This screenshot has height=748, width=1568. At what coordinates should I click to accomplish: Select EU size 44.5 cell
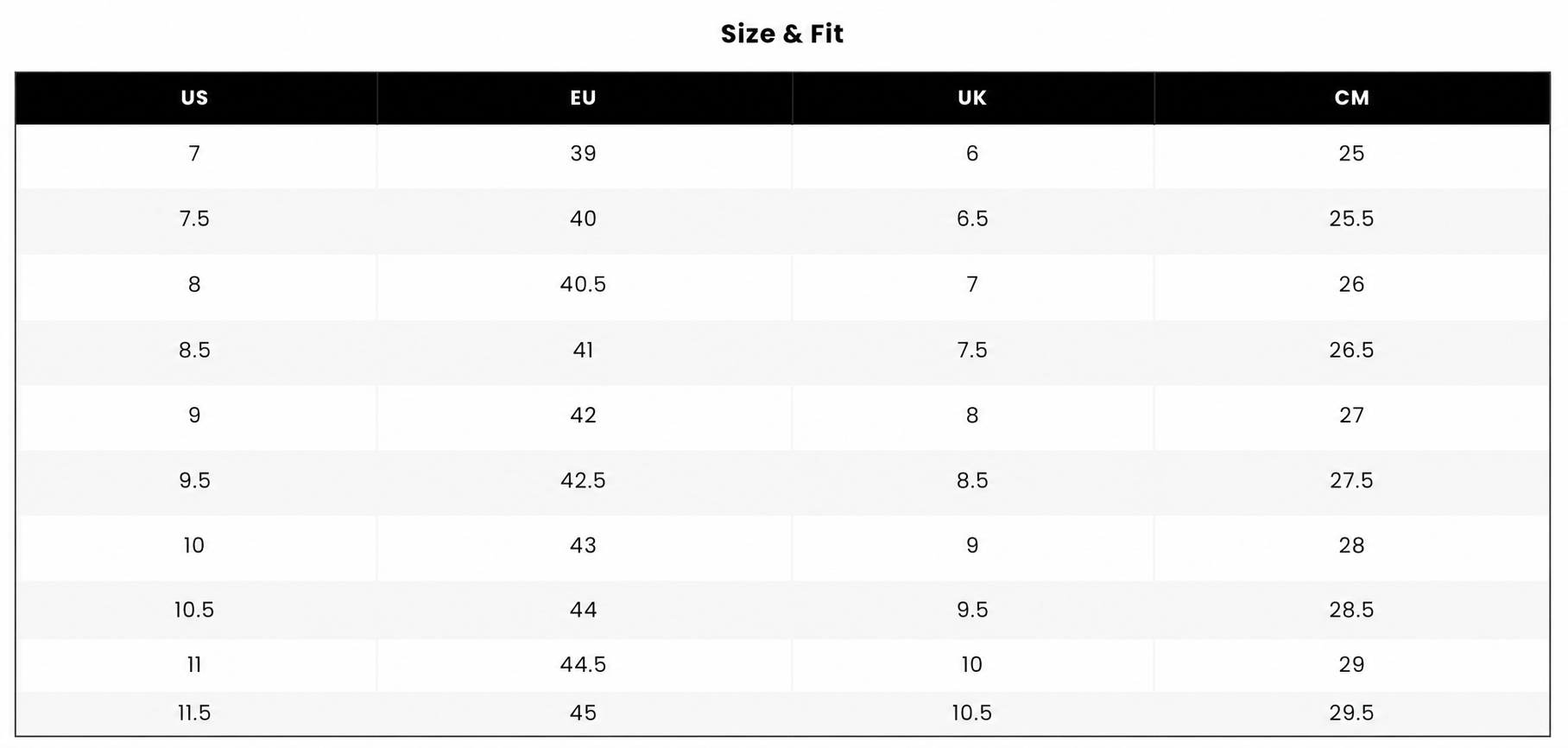(585, 665)
